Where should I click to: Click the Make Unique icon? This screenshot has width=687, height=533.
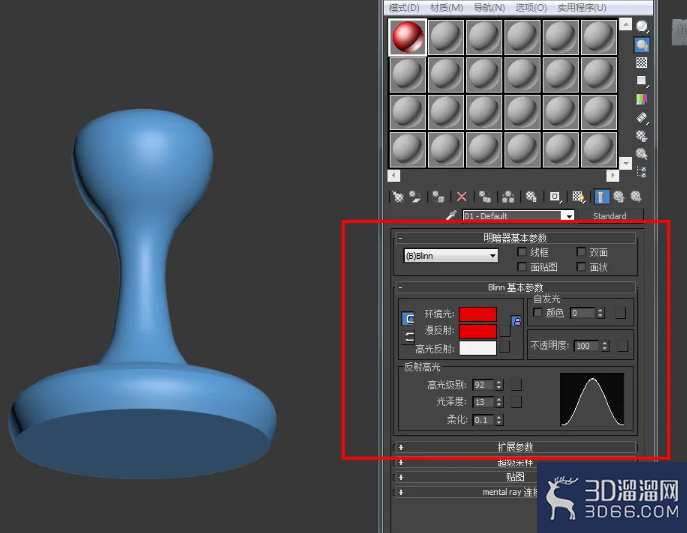pos(508,197)
